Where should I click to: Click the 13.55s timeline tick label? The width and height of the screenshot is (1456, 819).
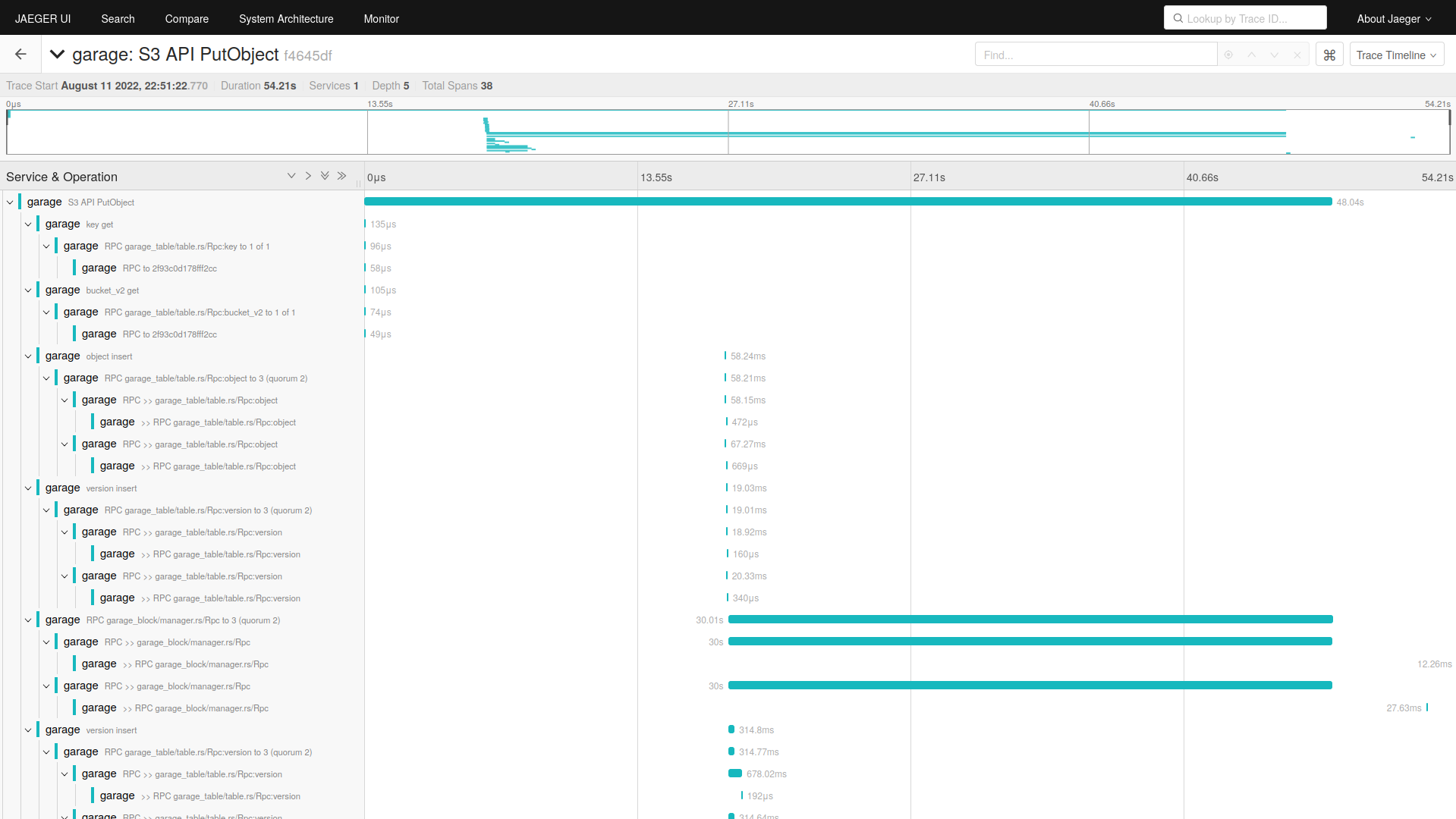656,177
